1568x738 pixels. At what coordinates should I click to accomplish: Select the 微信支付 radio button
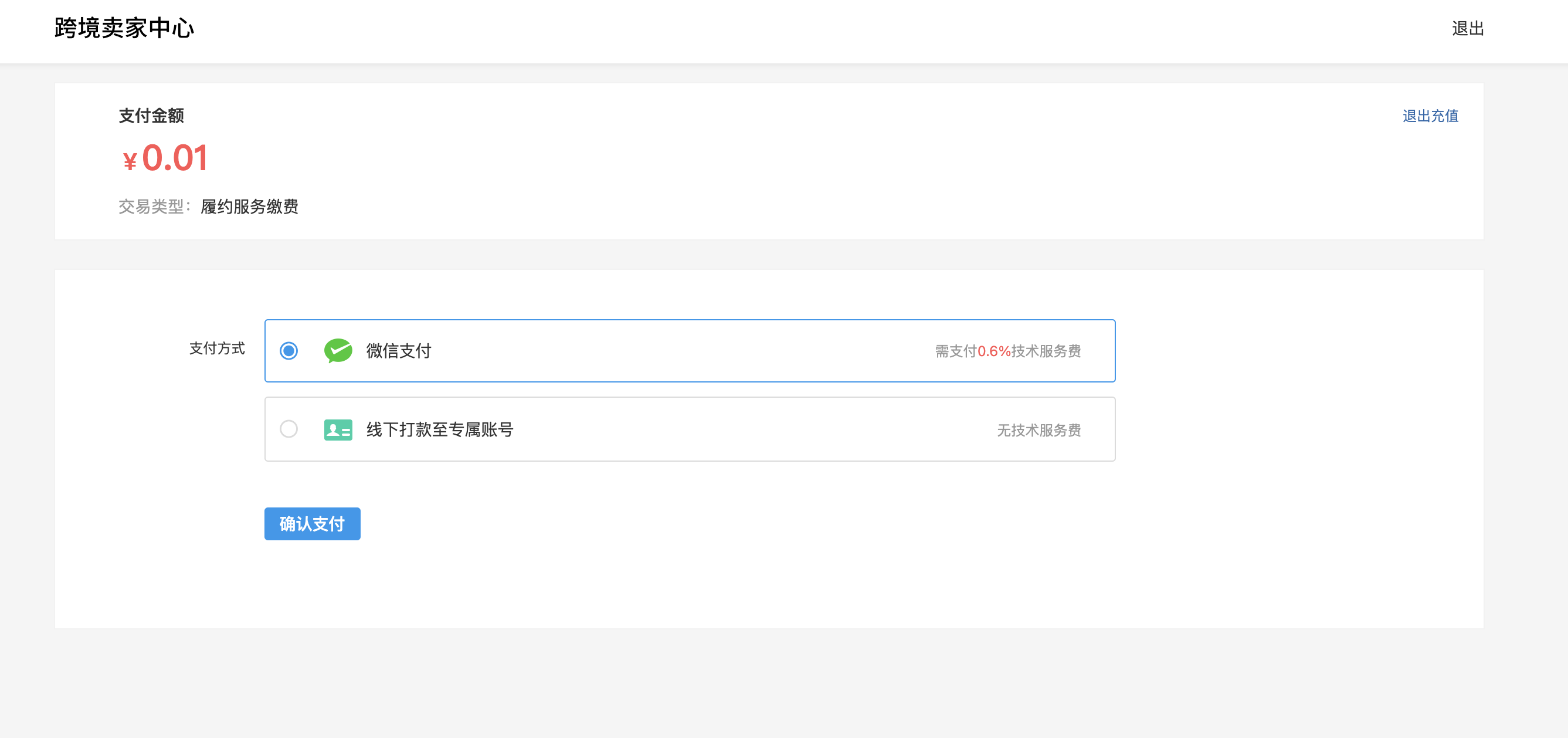point(289,351)
